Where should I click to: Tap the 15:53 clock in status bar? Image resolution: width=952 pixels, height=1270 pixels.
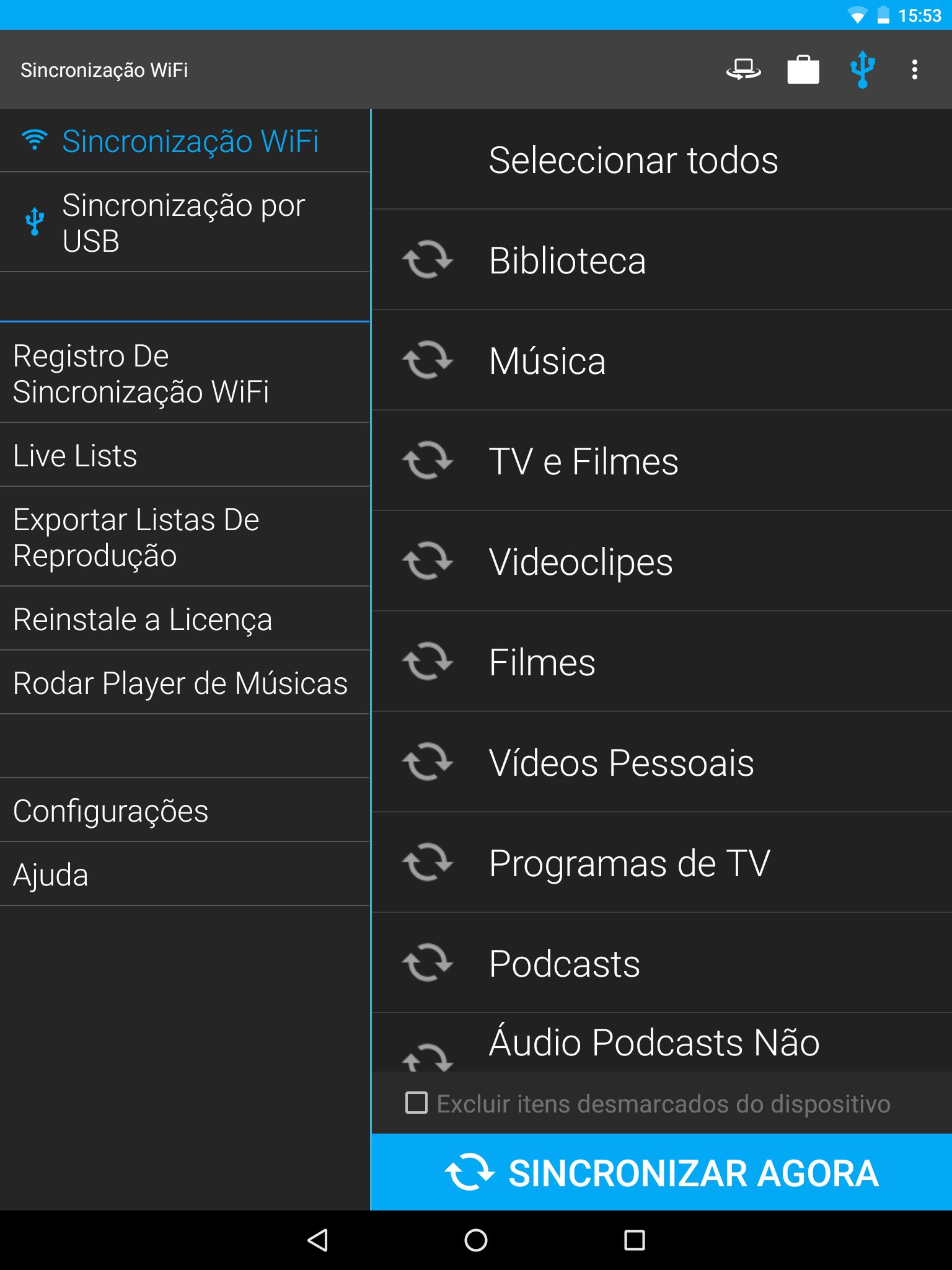[x=920, y=16]
